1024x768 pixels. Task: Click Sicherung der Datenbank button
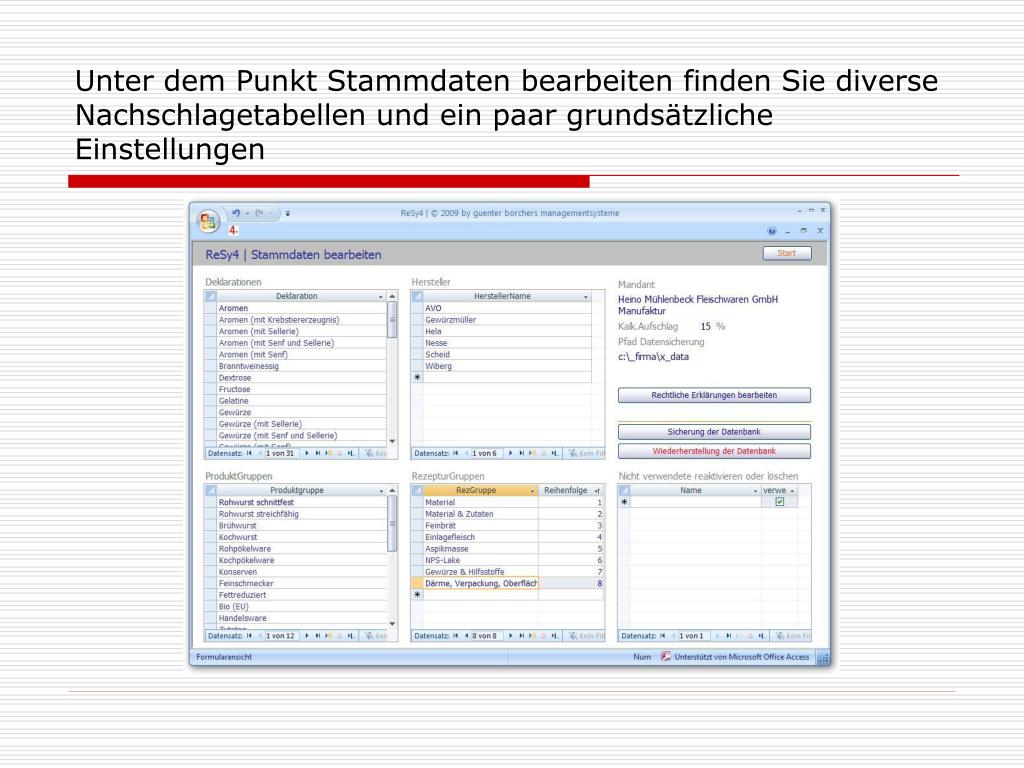click(714, 432)
